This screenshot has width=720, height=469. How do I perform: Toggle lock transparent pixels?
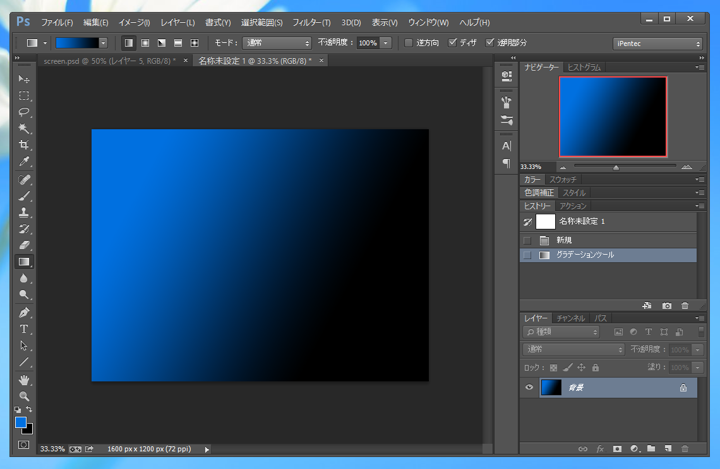554,367
